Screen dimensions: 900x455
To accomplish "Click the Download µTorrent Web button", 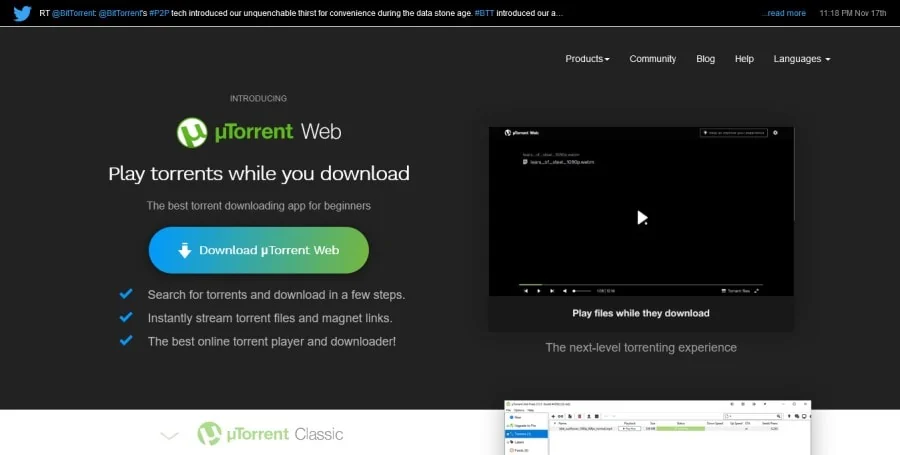I will pyautogui.click(x=258, y=250).
